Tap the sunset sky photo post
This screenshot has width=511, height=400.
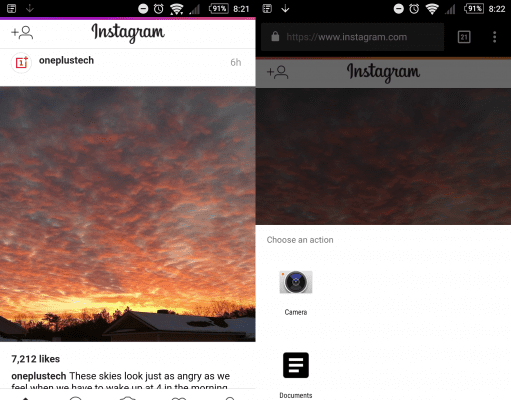click(128, 214)
